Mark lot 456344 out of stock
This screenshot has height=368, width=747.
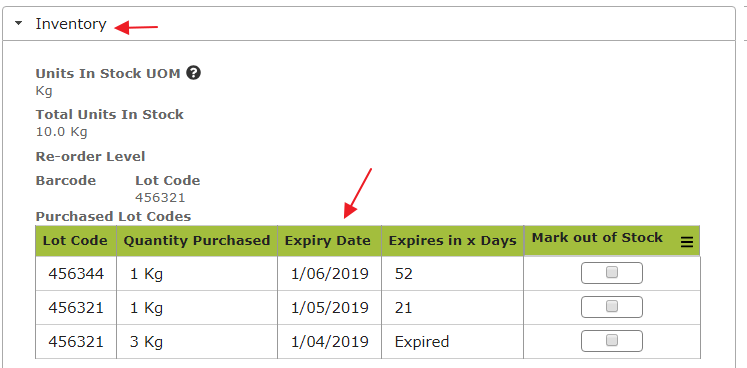coord(612,273)
